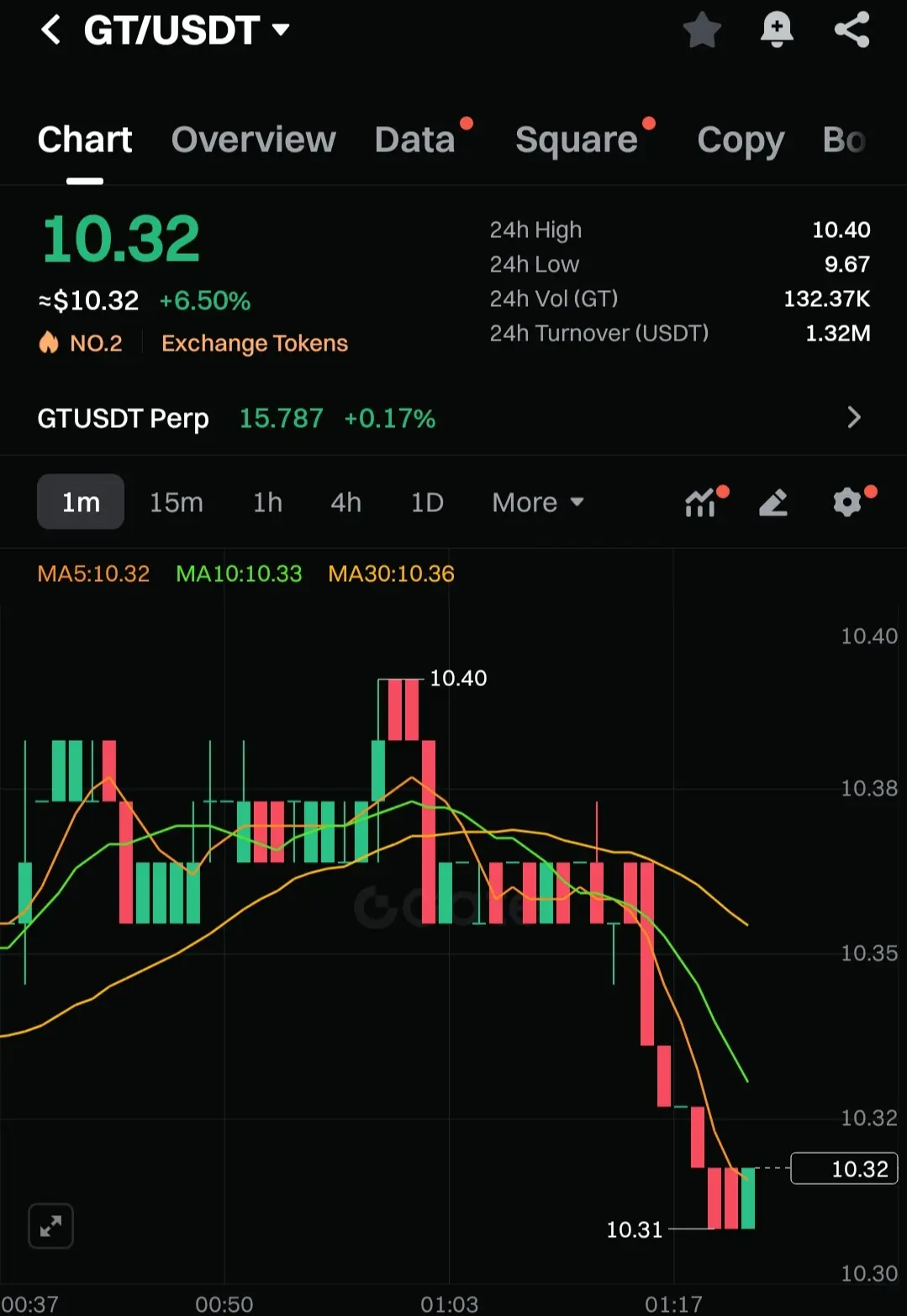Image resolution: width=907 pixels, height=1316 pixels.
Task: Go back using the left arrow
Action: click(50, 30)
